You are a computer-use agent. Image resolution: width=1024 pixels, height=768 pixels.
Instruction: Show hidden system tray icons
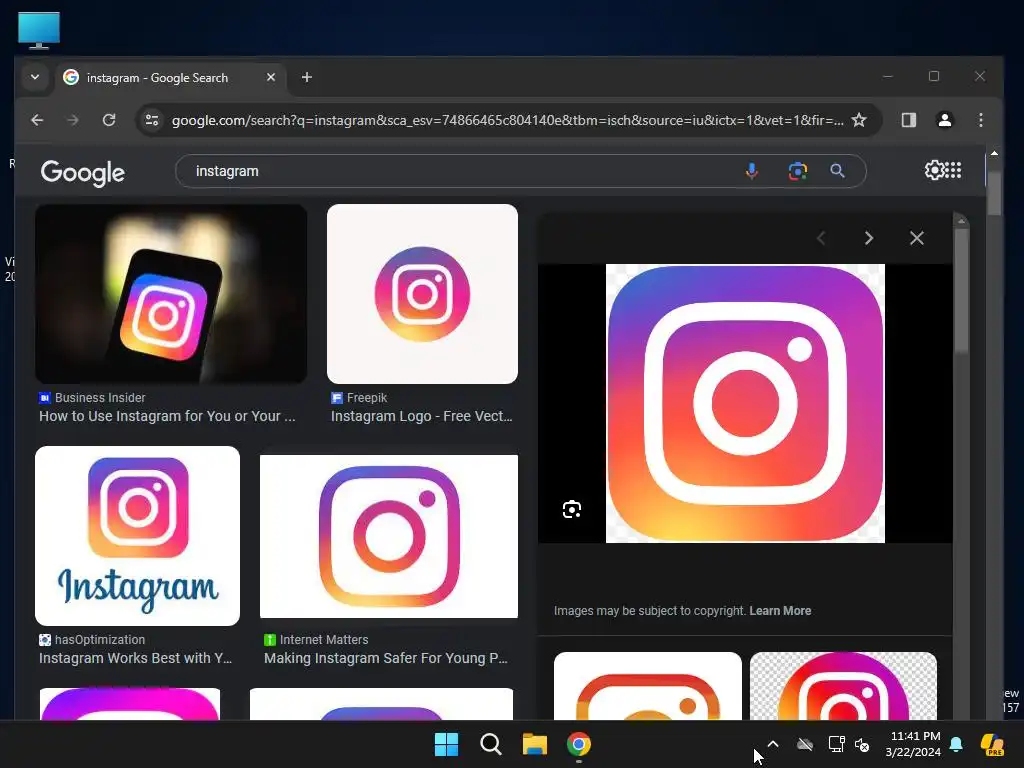tap(773, 744)
